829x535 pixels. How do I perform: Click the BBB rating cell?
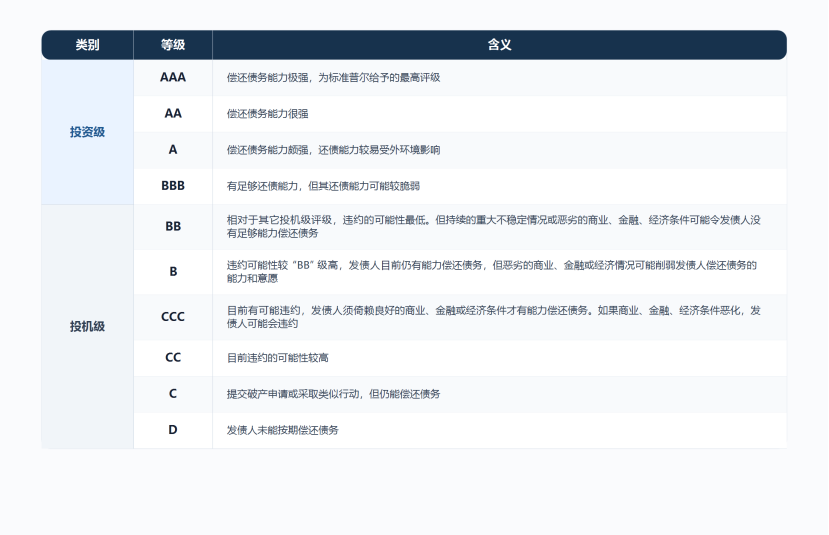173,186
